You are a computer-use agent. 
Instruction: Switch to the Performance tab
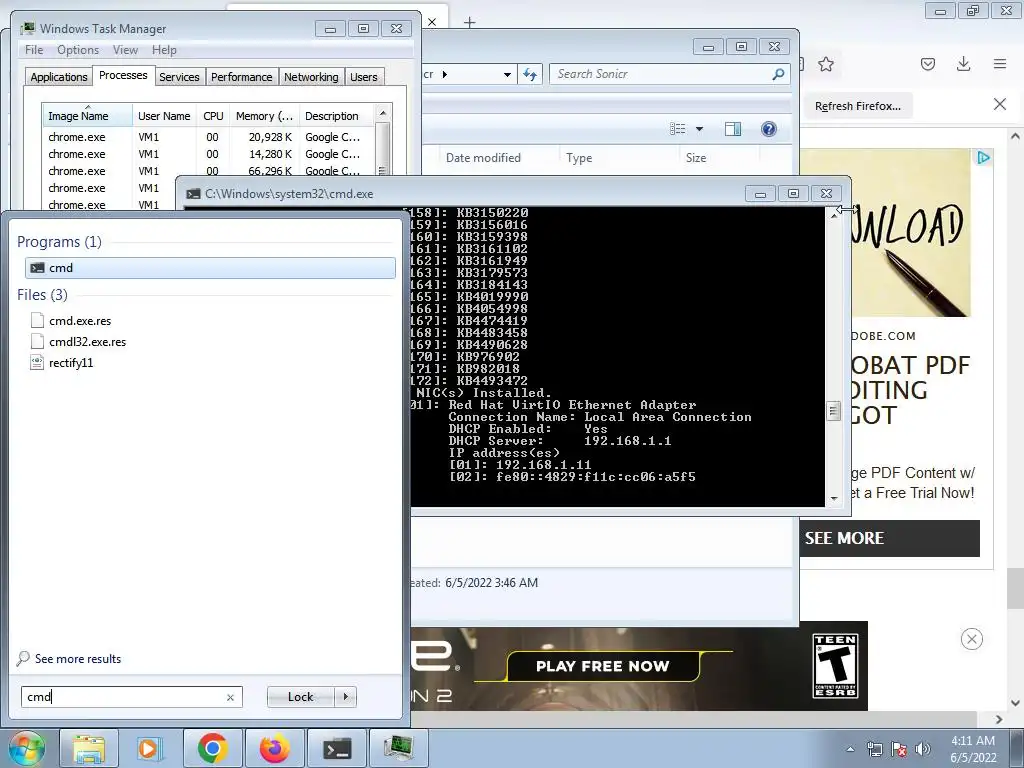(242, 77)
